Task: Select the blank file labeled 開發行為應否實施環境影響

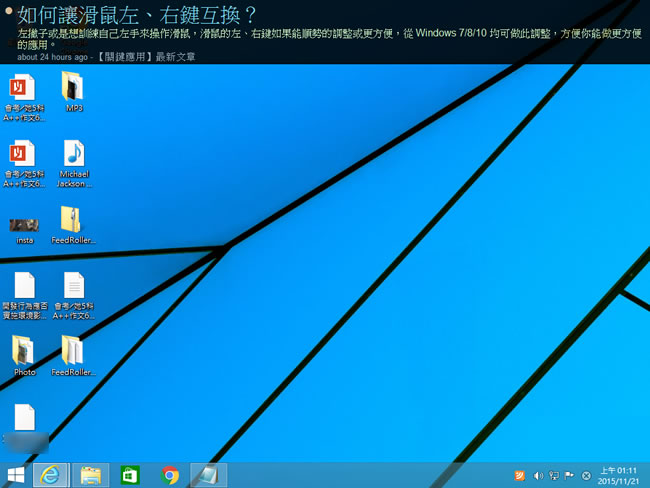Action: click(x=24, y=286)
